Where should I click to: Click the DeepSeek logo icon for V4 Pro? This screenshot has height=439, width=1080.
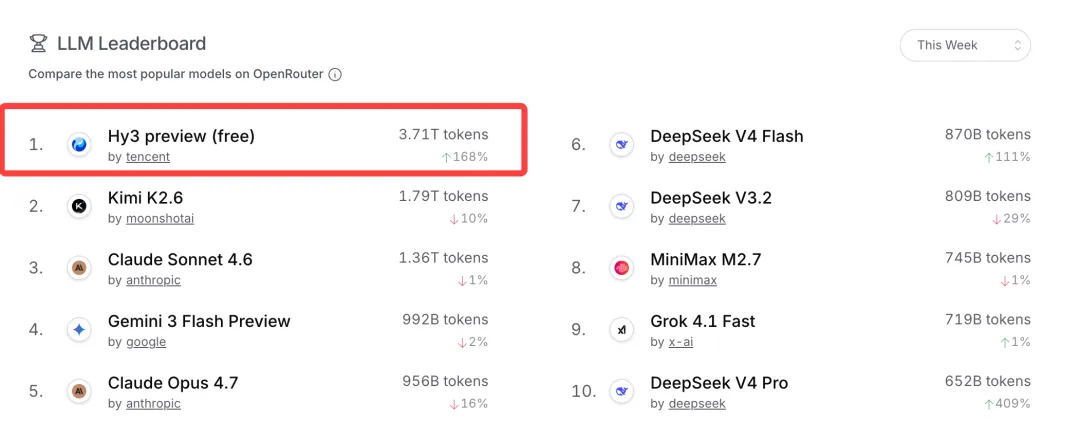[621, 391]
